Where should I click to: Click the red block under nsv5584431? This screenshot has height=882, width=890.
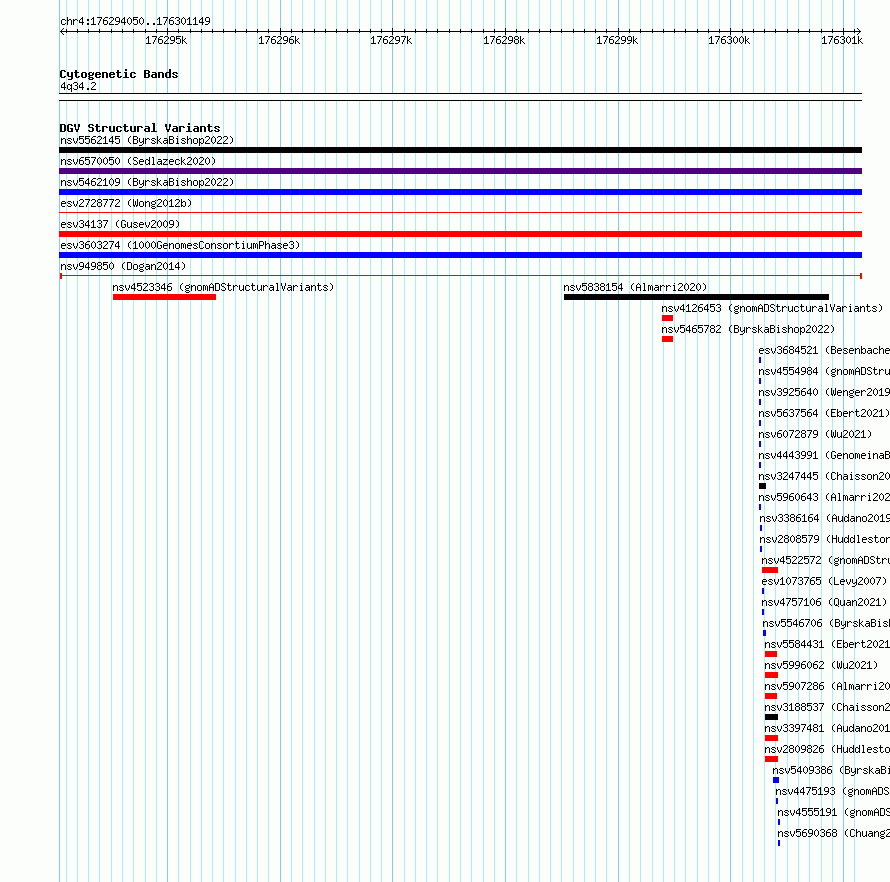tap(771, 654)
